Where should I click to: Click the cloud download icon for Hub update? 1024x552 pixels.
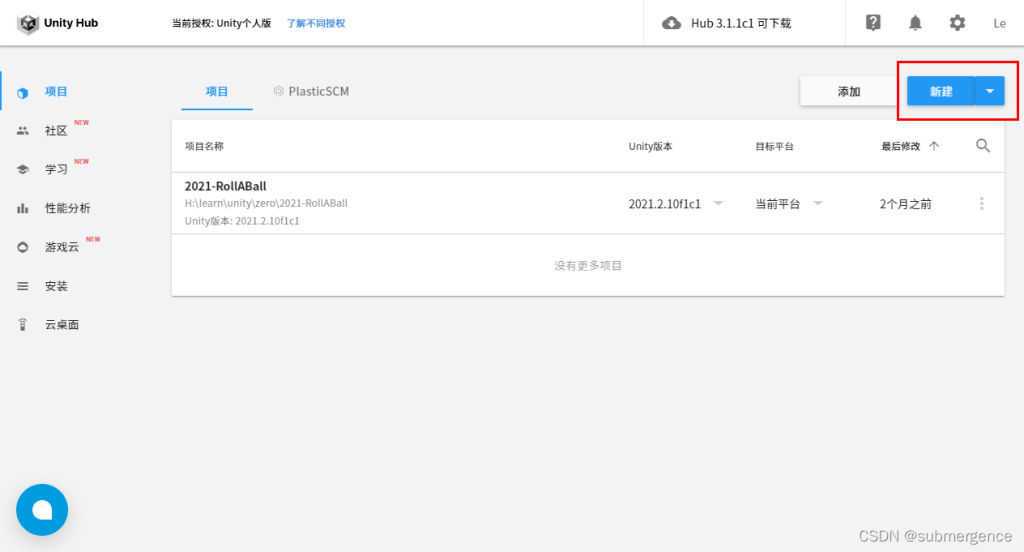[x=672, y=23]
